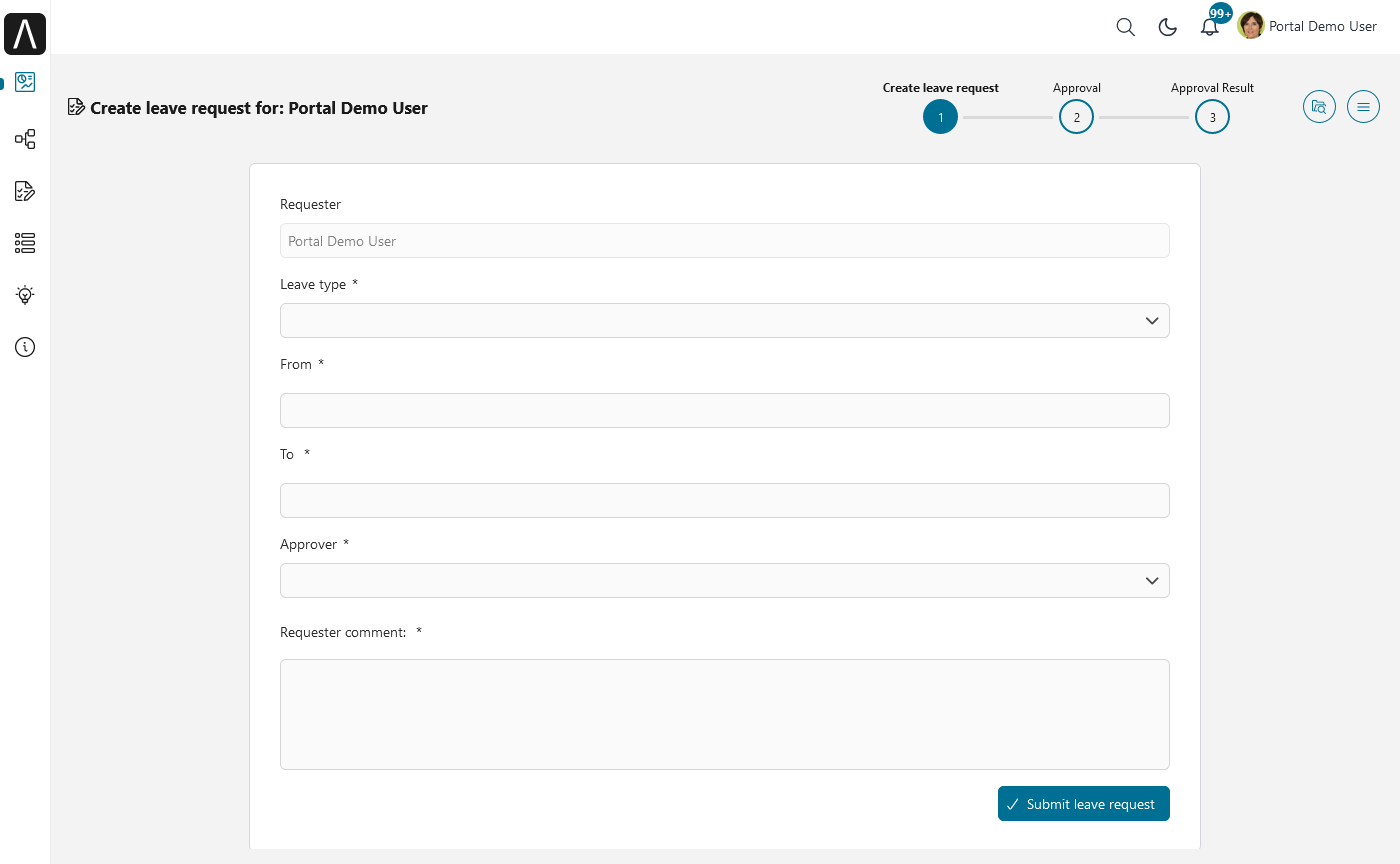Open the case list sidebar icon

25,243
